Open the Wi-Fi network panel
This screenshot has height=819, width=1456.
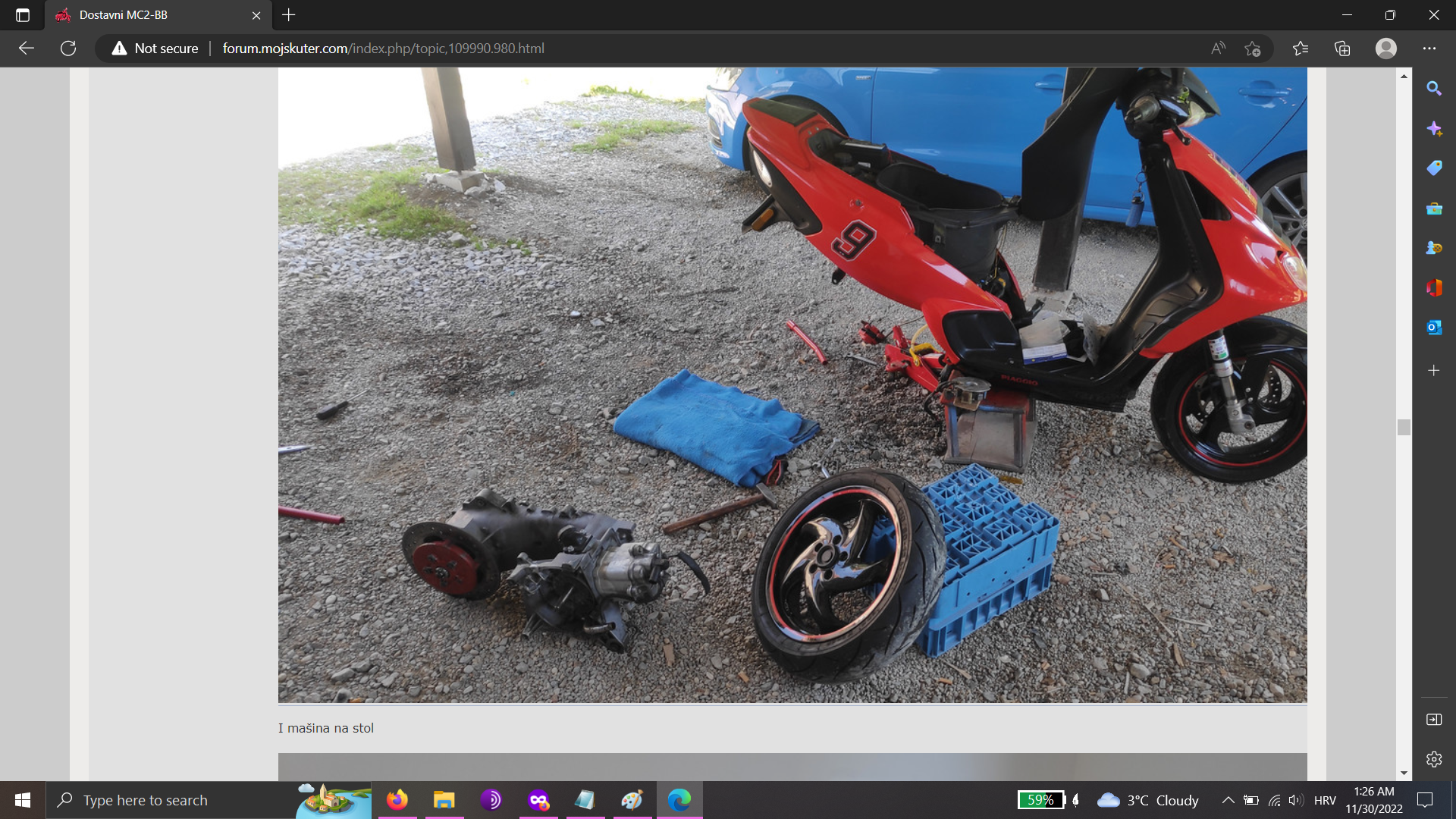coord(1274,800)
